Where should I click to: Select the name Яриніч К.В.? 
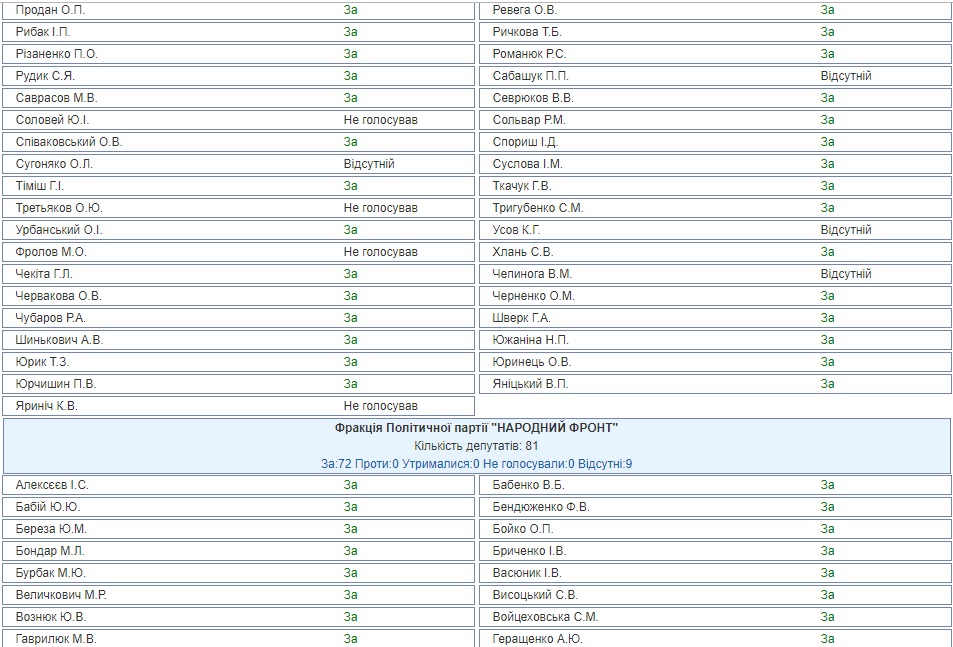pyautogui.click(x=47, y=406)
